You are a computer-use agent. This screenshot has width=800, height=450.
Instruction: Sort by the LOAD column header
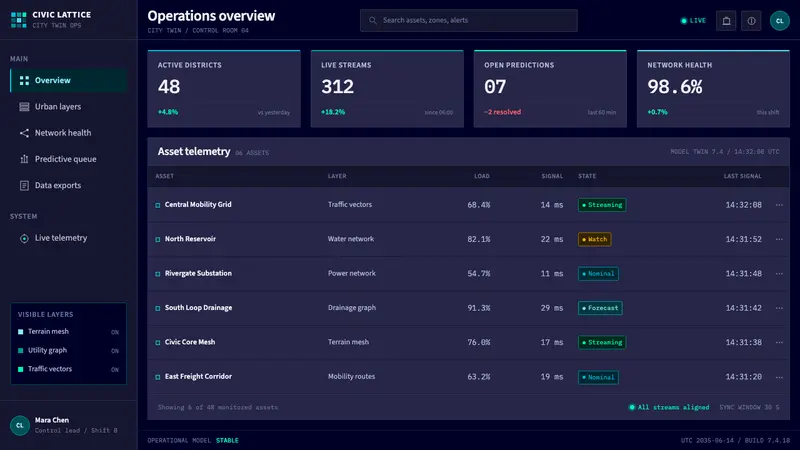482,176
